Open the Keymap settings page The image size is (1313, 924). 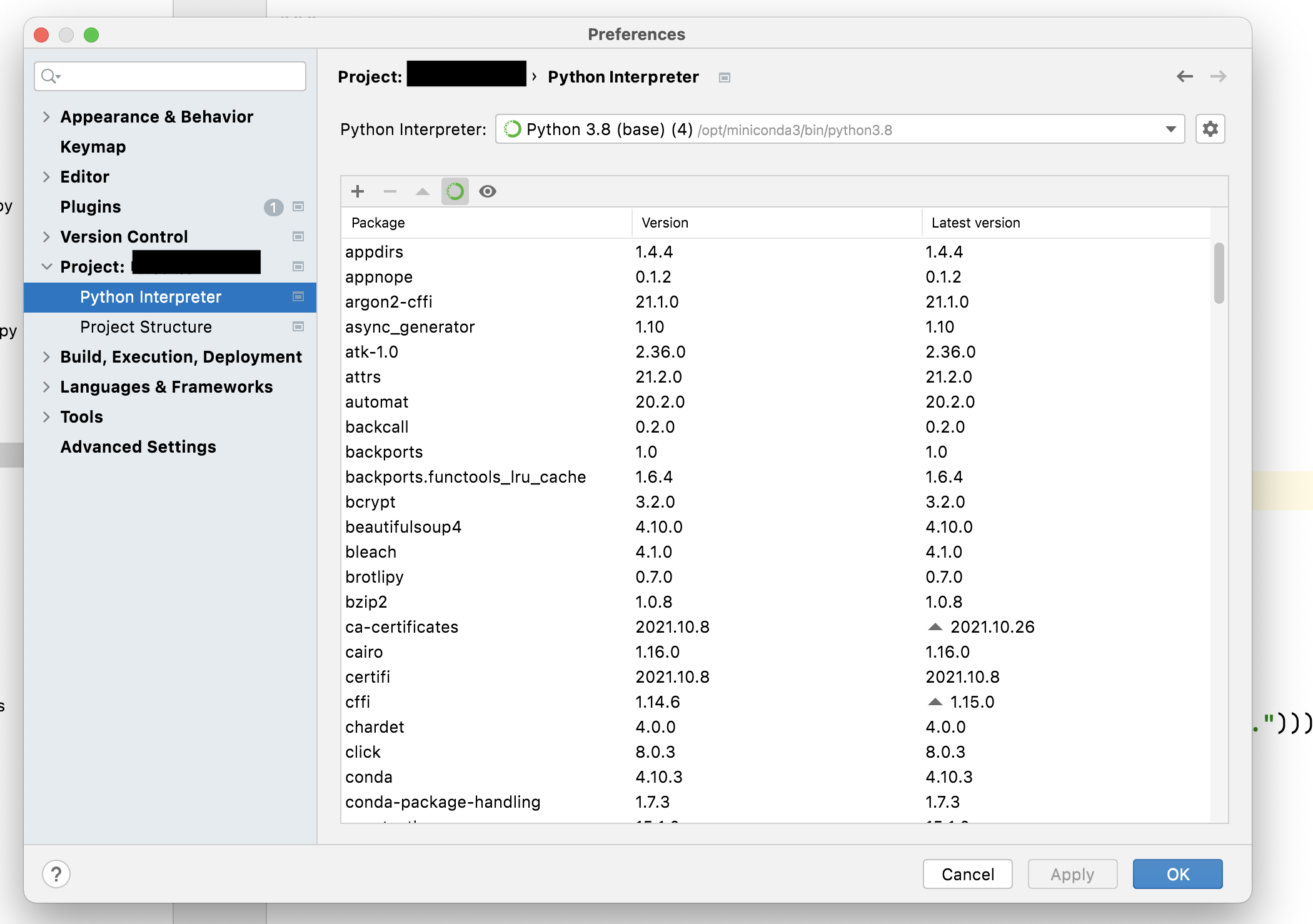click(x=93, y=147)
